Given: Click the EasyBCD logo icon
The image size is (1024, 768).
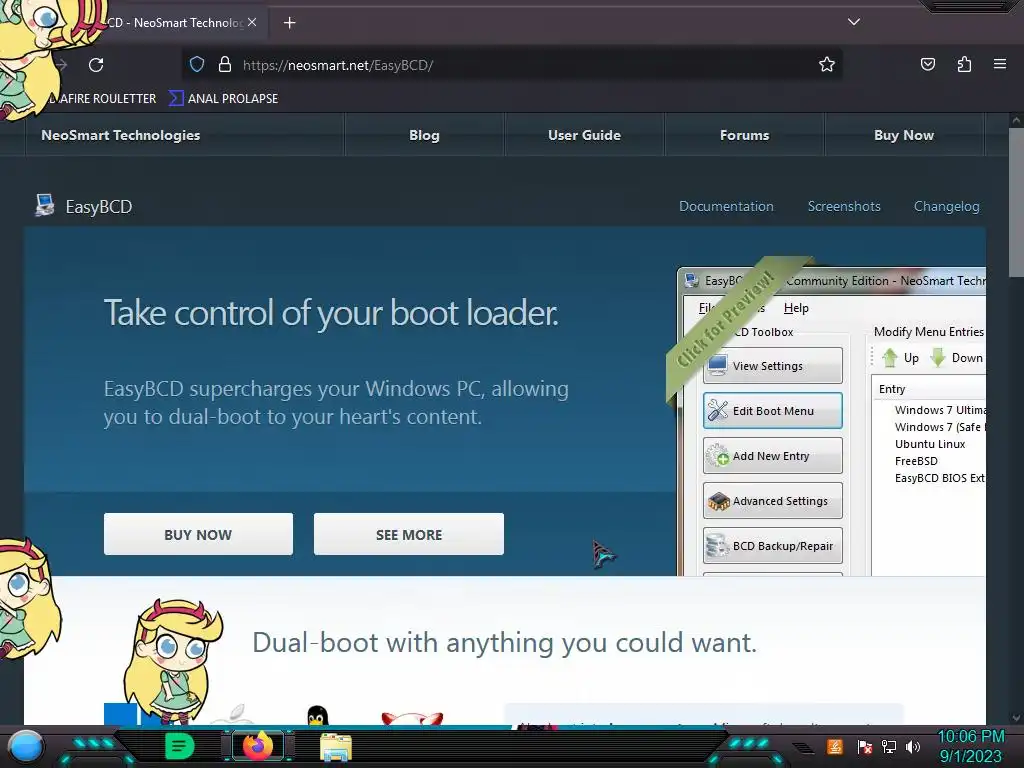Looking at the screenshot, I should click(x=44, y=205).
